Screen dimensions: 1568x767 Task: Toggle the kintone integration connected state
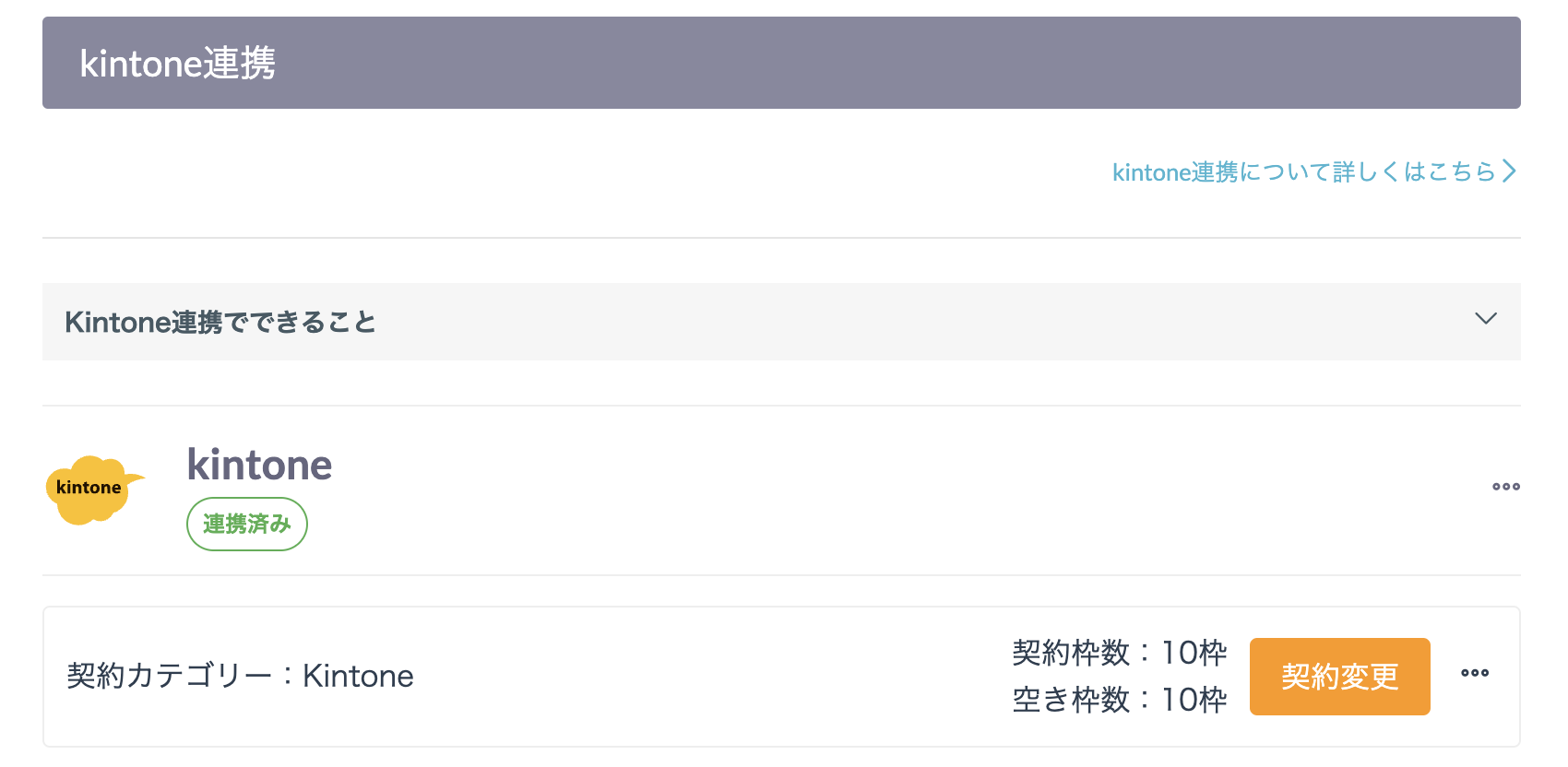(246, 524)
